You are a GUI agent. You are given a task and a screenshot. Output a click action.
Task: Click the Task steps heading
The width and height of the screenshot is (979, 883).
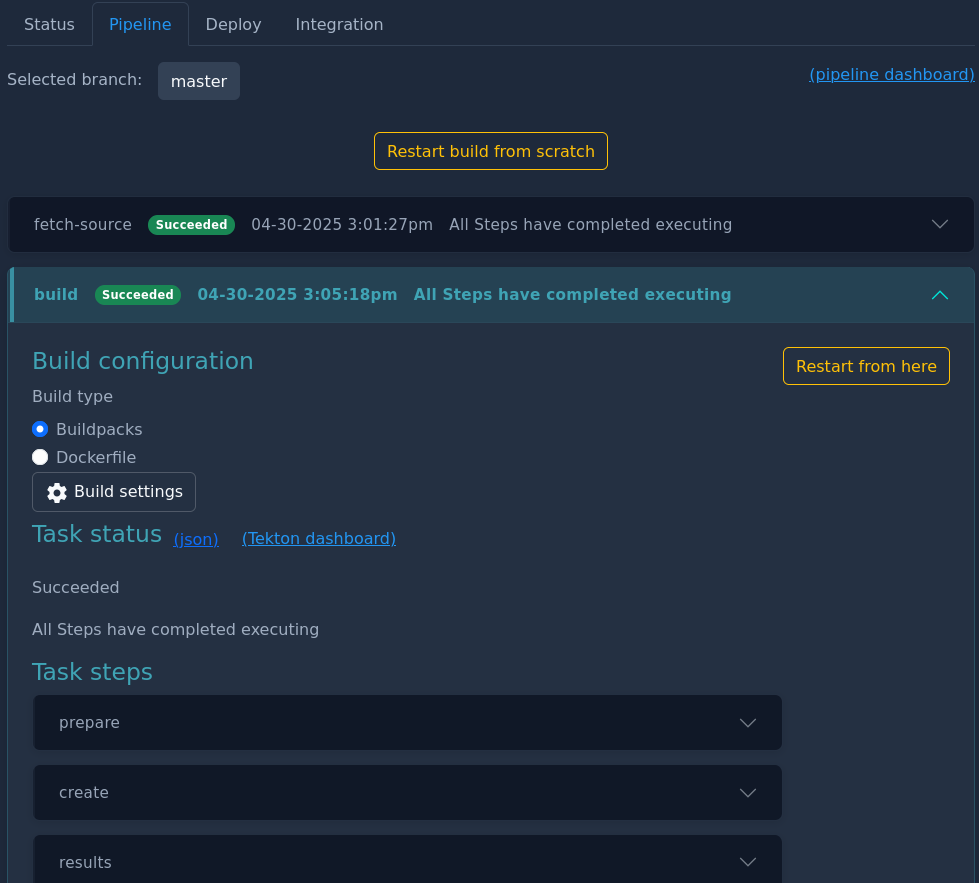[92, 672]
